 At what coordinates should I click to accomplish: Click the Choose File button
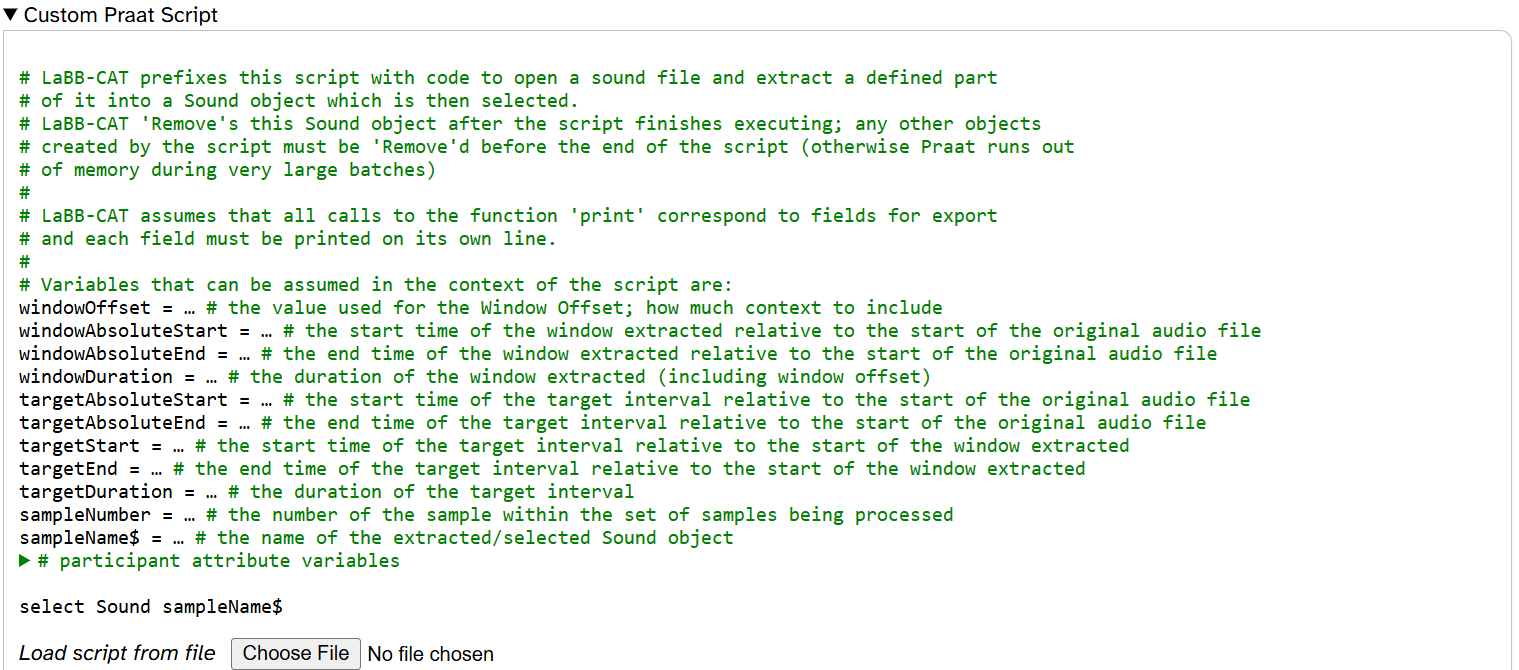pos(295,653)
